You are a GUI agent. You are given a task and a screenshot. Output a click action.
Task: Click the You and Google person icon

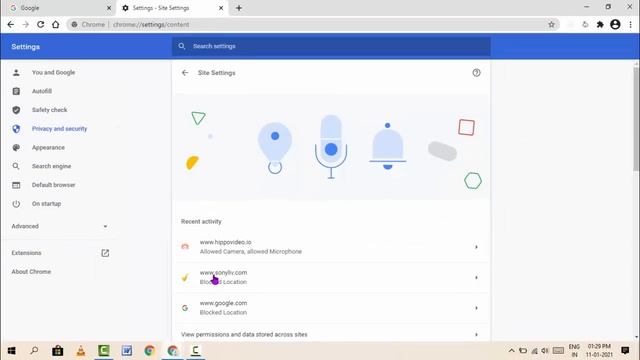(x=16, y=72)
